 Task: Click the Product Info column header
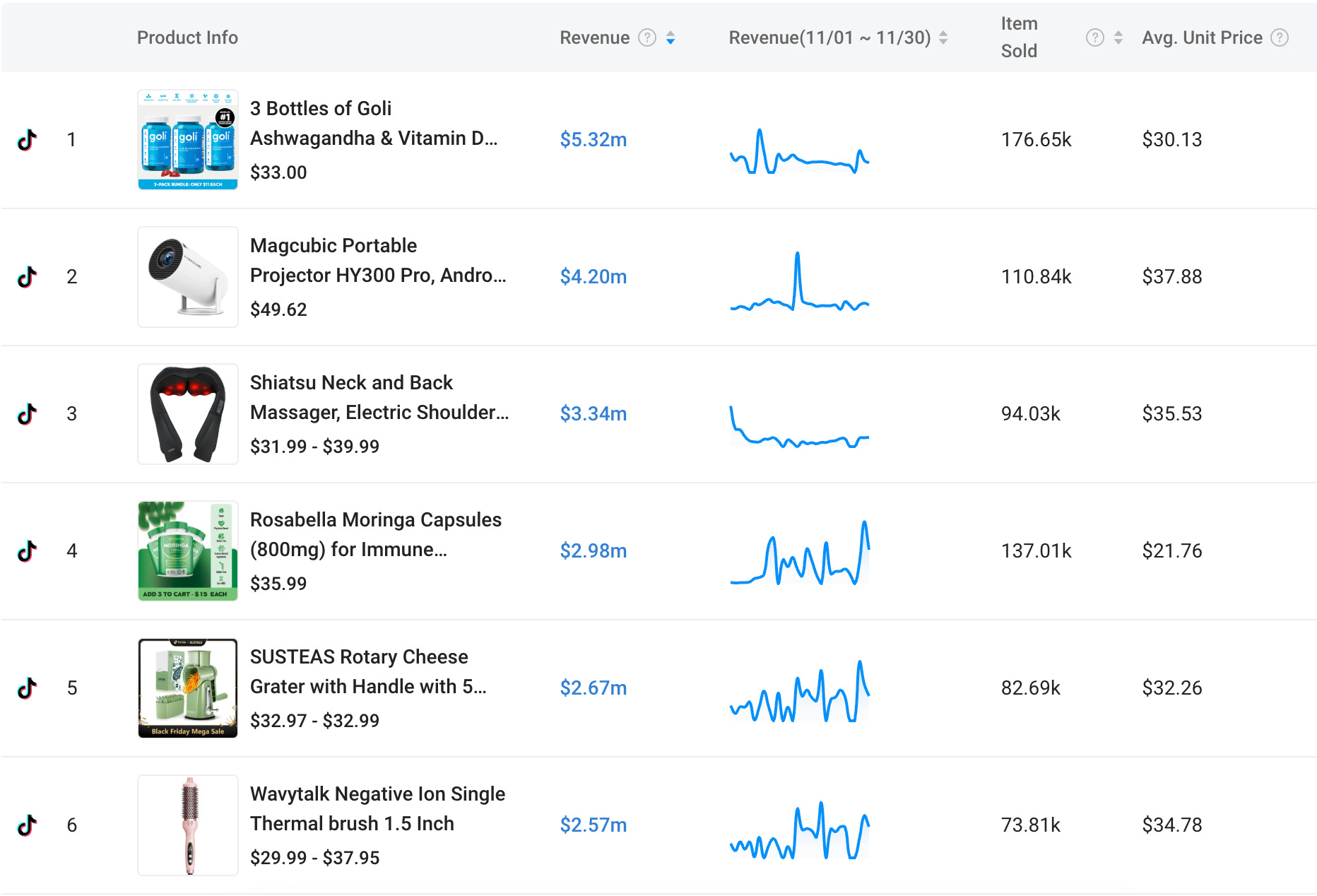187,37
